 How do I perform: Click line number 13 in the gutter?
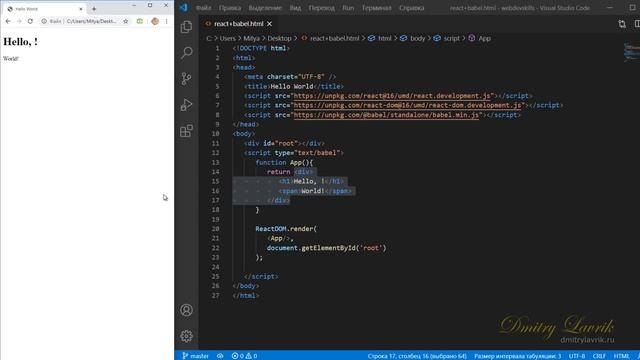pyautogui.click(x=216, y=162)
